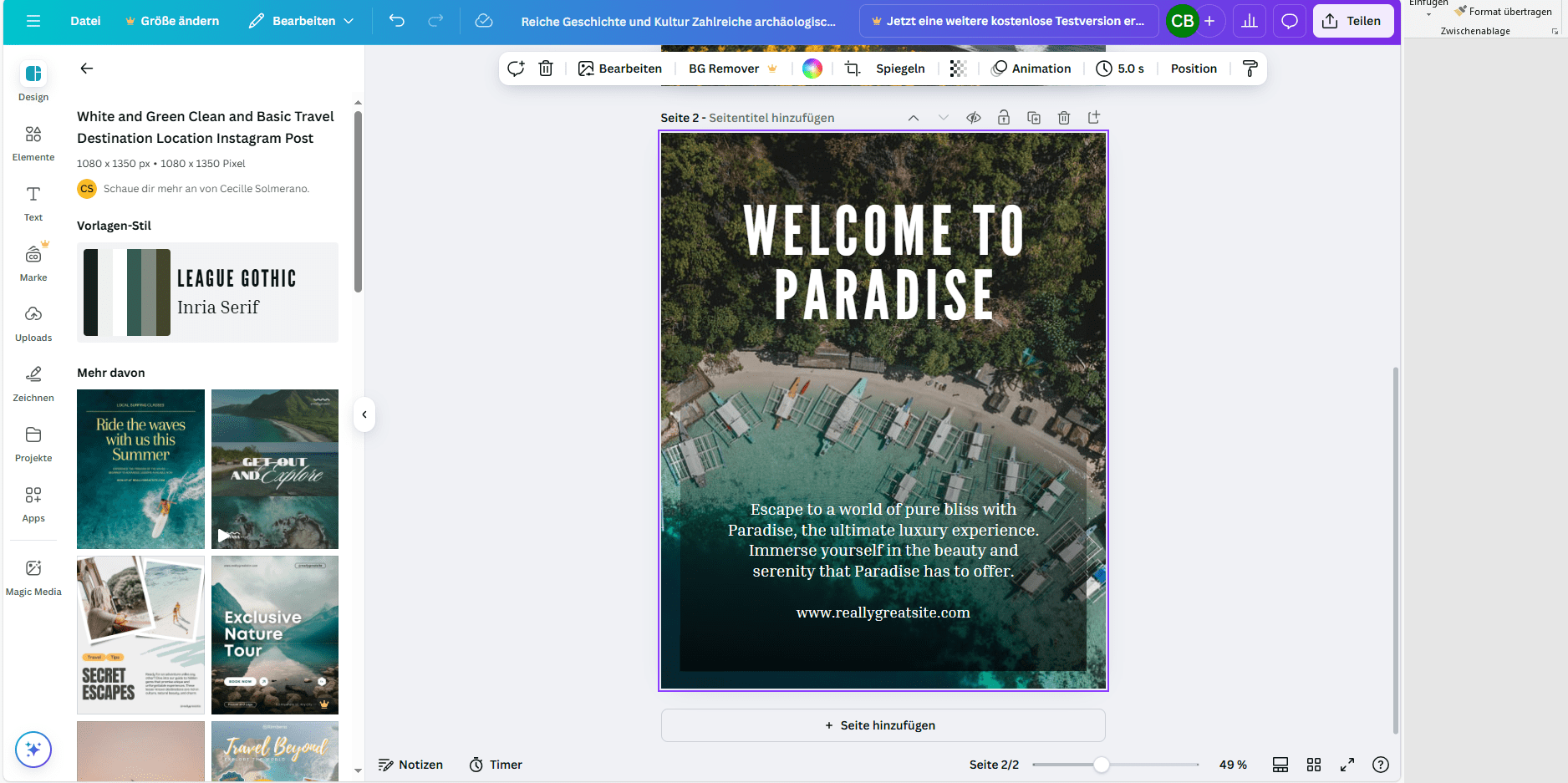
Task: Toggle the grid view of pages
Action: [x=1314, y=765]
